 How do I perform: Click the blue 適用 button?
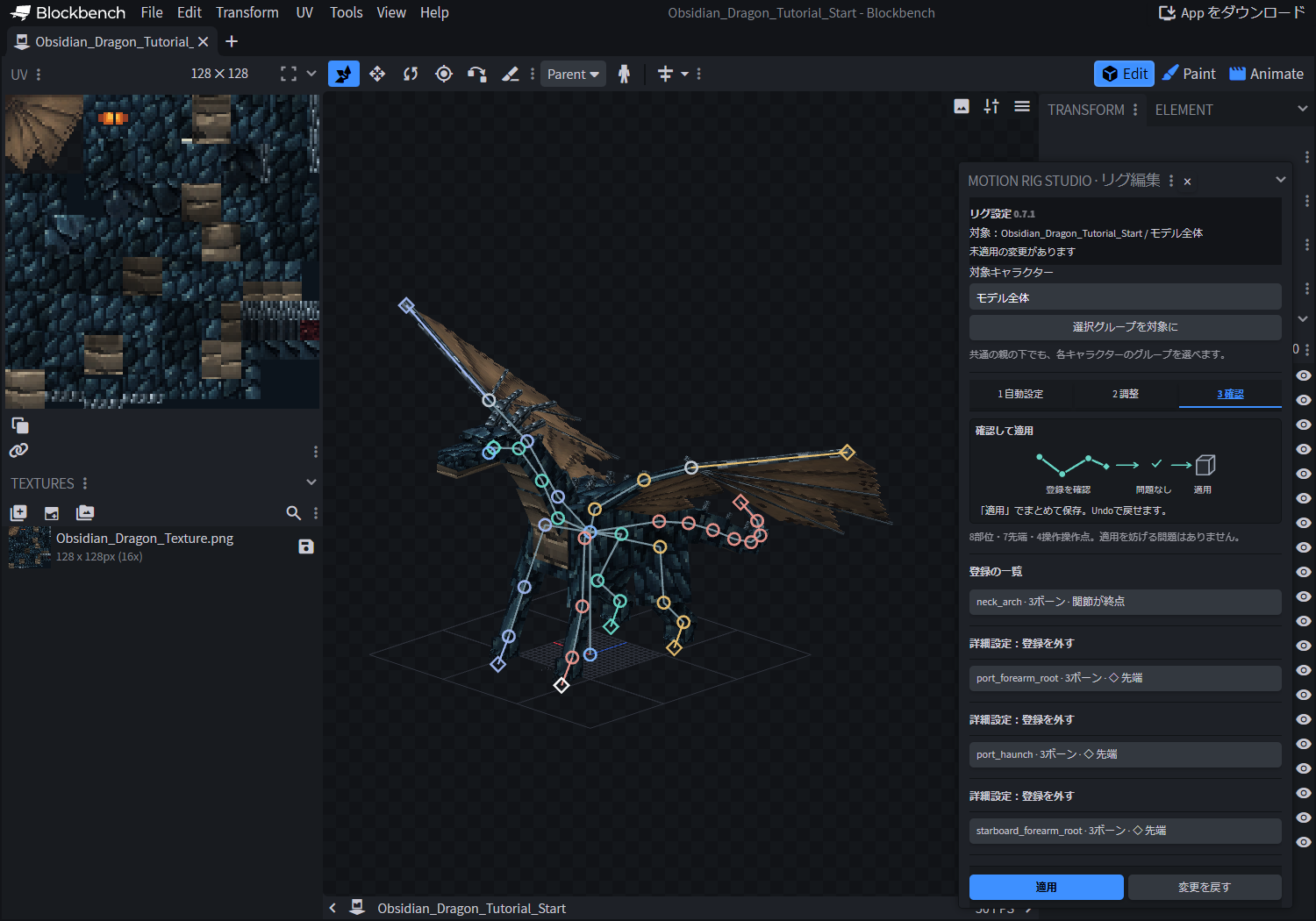click(1046, 887)
